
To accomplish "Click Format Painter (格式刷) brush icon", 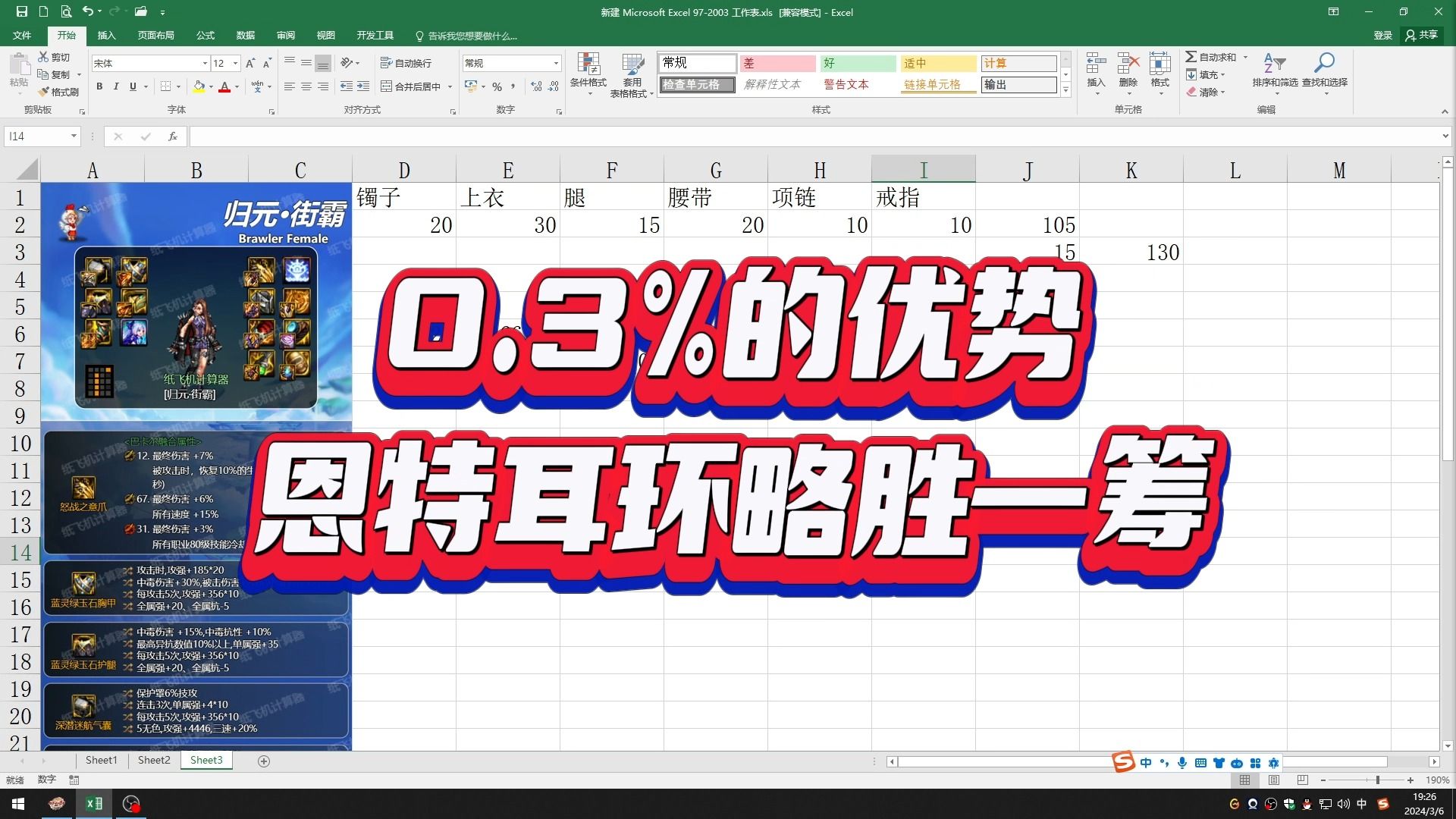I will [x=43, y=92].
